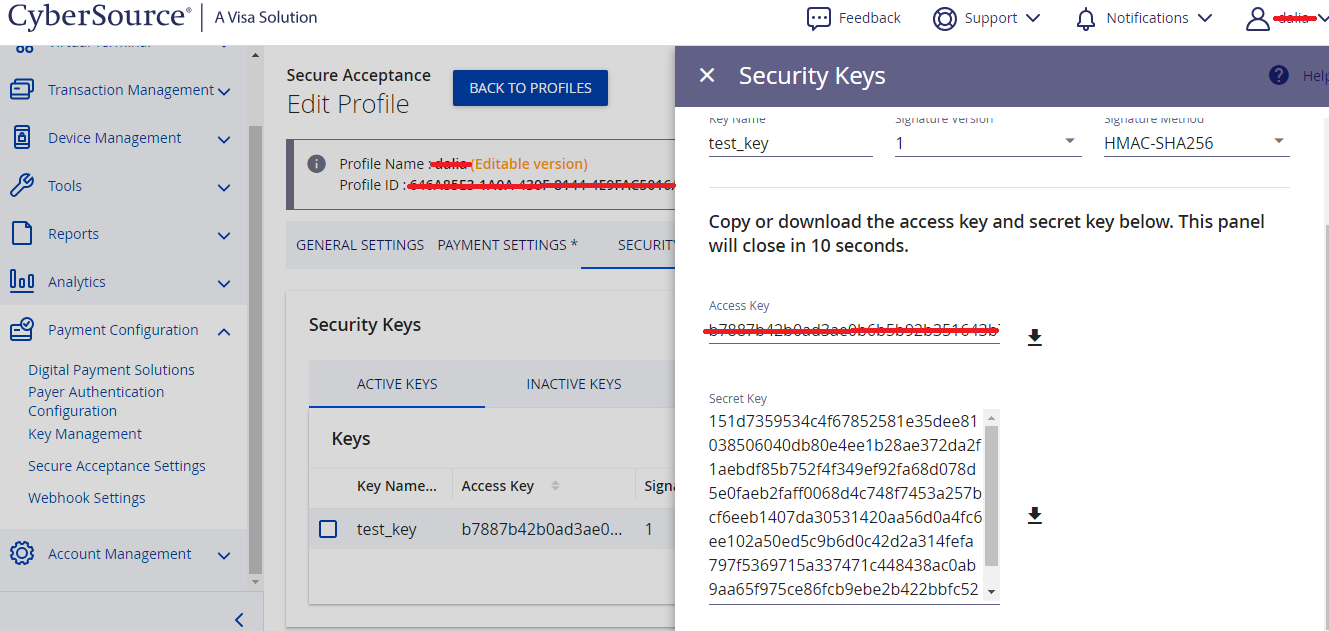The image size is (1329, 631).
Task: Expand the Tools menu
Action: [224, 188]
